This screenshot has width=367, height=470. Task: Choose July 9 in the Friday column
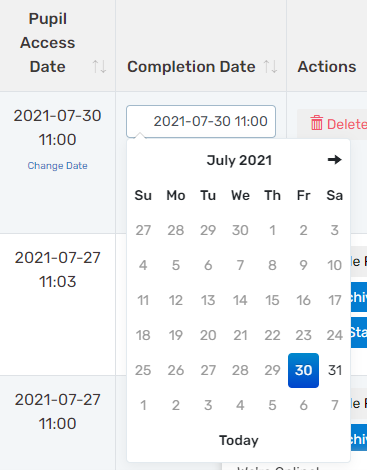click(x=303, y=265)
